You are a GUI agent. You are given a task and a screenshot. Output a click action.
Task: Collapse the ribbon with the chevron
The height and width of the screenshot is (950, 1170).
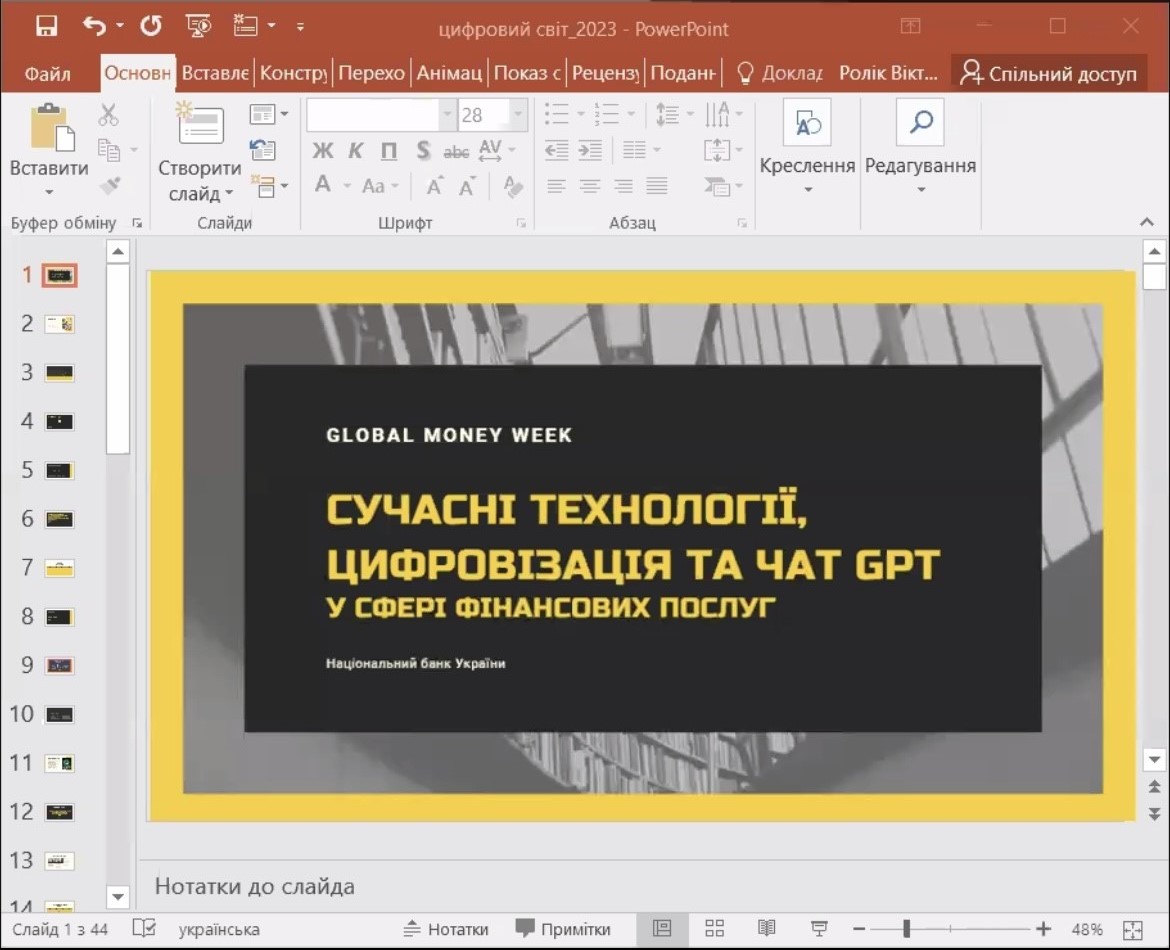coord(1146,222)
